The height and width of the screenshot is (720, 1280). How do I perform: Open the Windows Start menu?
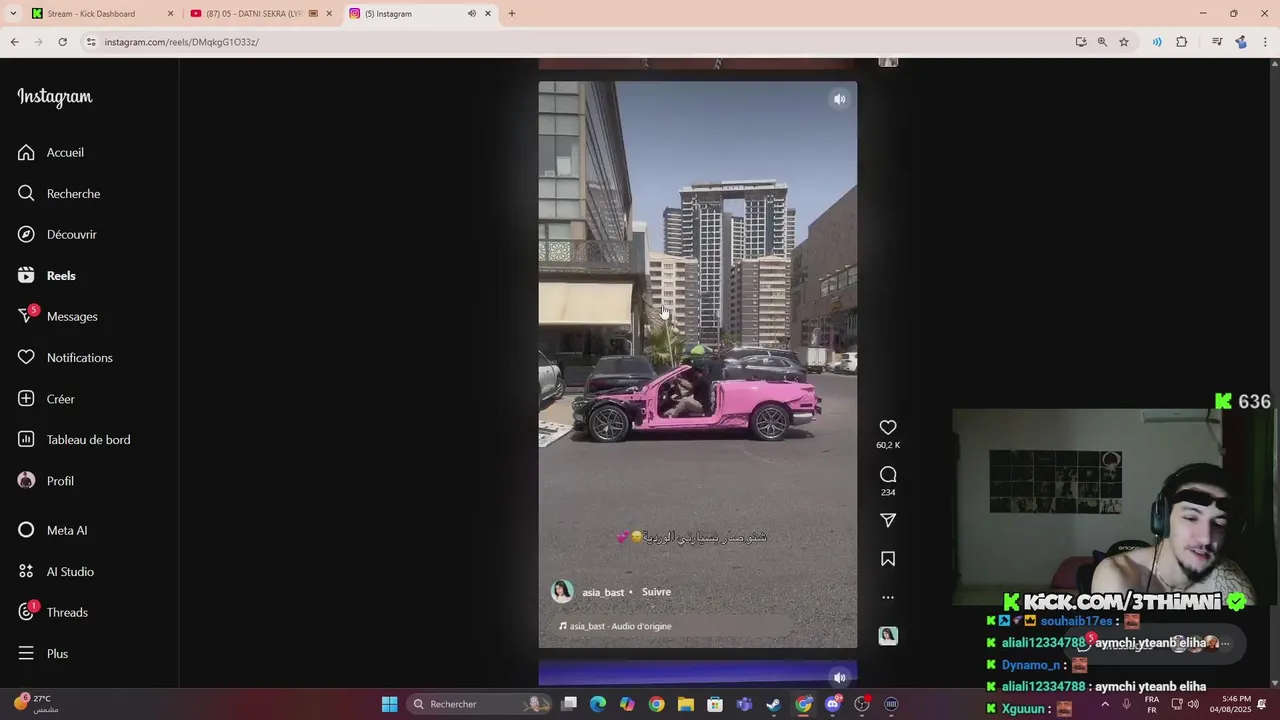[x=389, y=704]
